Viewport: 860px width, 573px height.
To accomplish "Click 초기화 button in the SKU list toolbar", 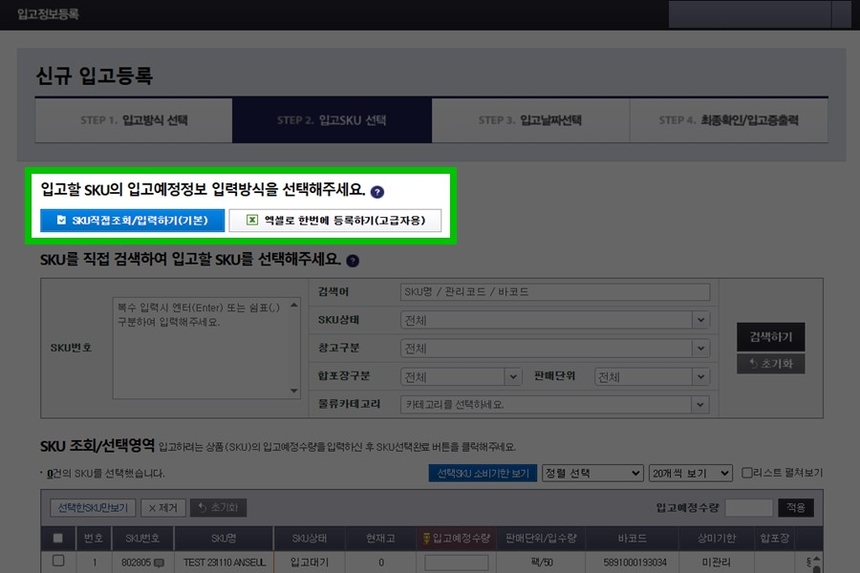I will point(218,508).
